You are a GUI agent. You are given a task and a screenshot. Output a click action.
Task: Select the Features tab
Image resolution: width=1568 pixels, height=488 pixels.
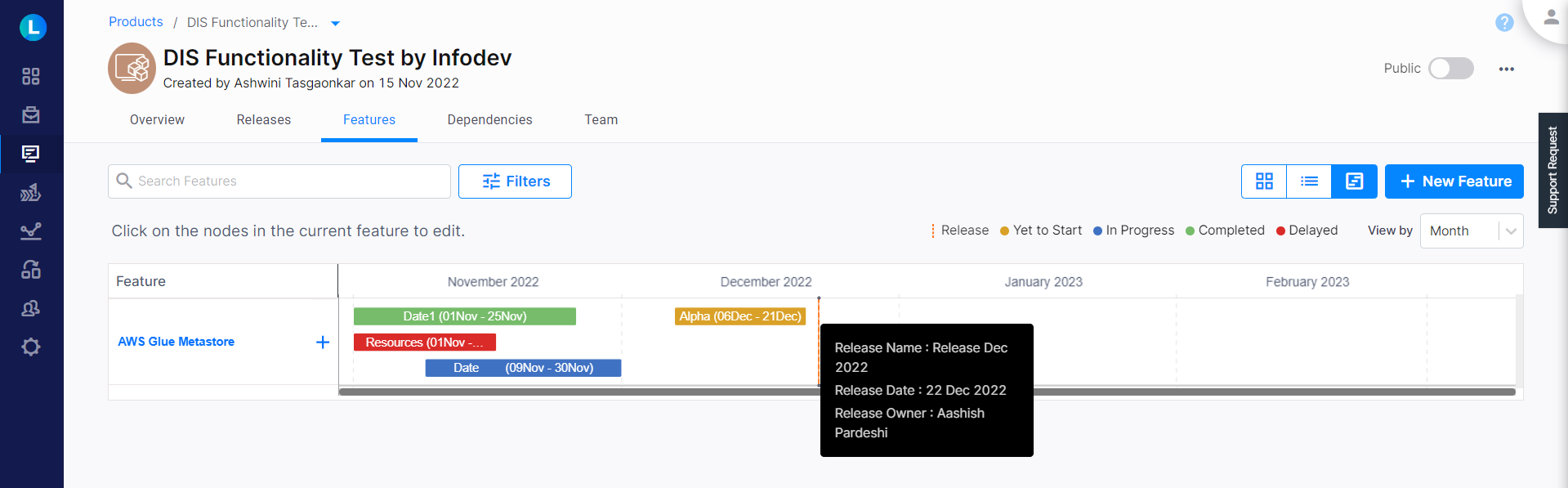[x=369, y=119]
